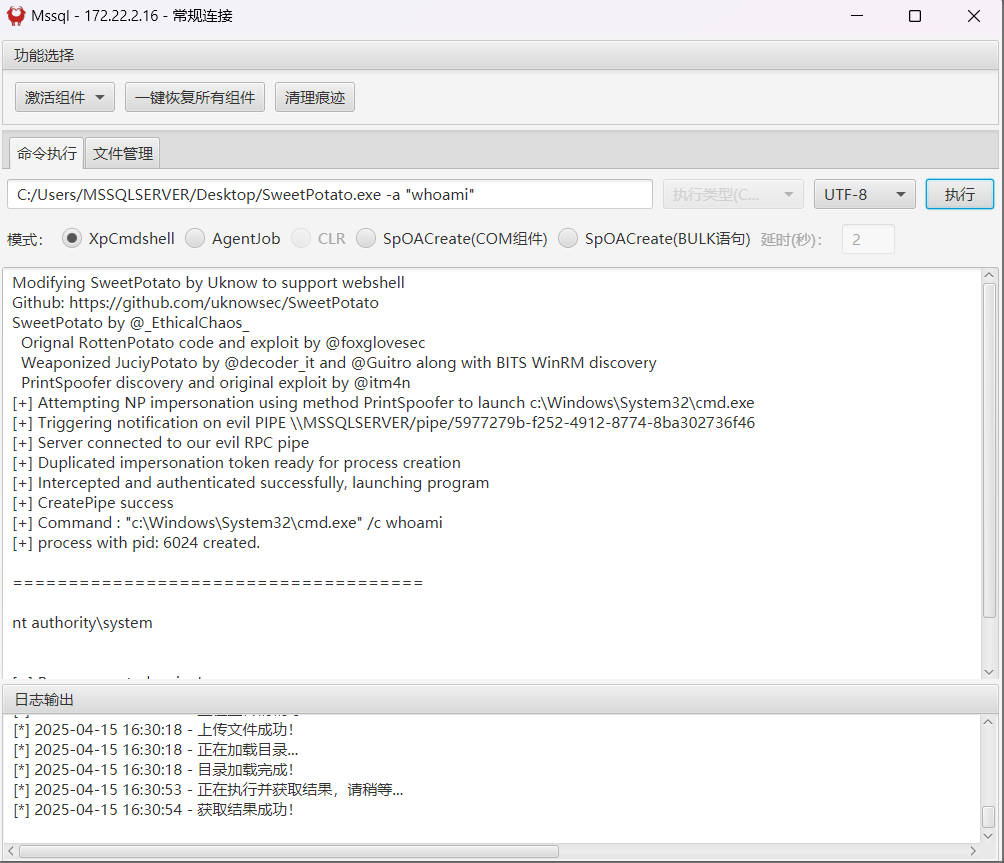Click the 'Command : cmd.exe /c whoami' line
This screenshot has height=863, width=1004.
pyautogui.click(x=227, y=523)
